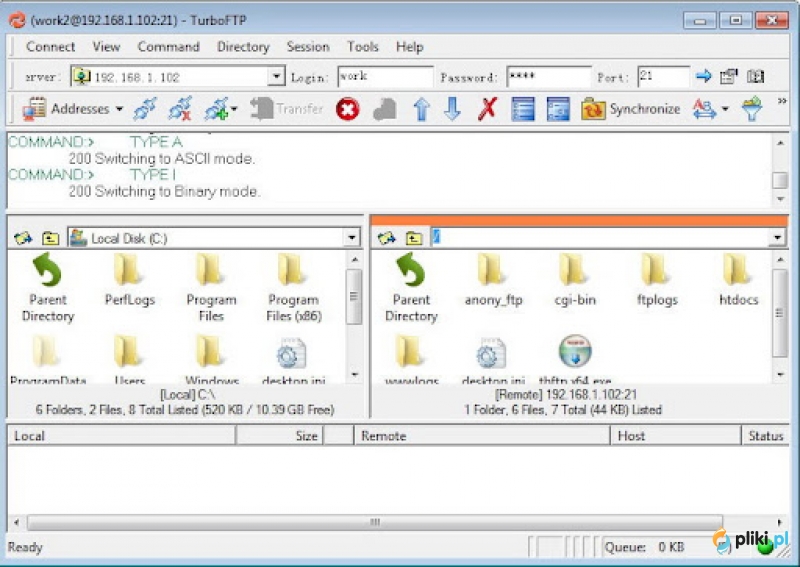
Task: Open the View menu
Action: tap(106, 47)
